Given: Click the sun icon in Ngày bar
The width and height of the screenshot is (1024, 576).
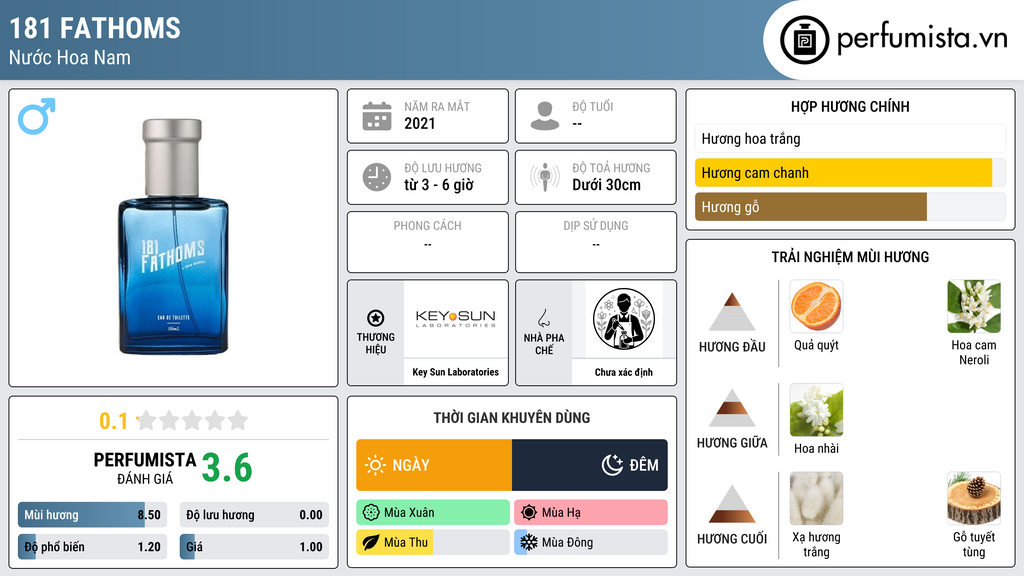Looking at the screenshot, I should (376, 465).
